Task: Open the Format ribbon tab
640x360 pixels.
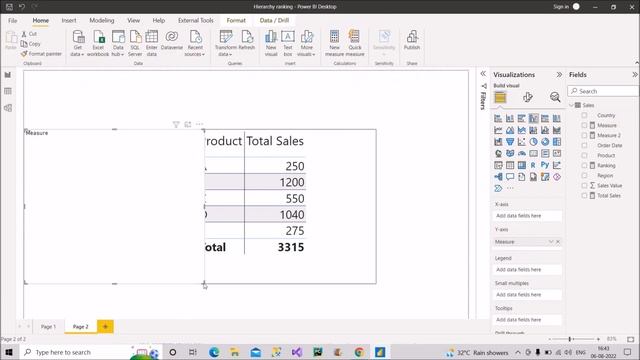Action: click(236, 20)
